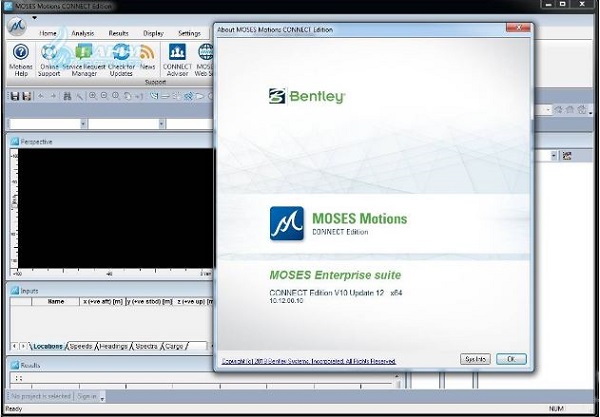
Task: Open the dropdown right of About dialog
Action: 554,156
